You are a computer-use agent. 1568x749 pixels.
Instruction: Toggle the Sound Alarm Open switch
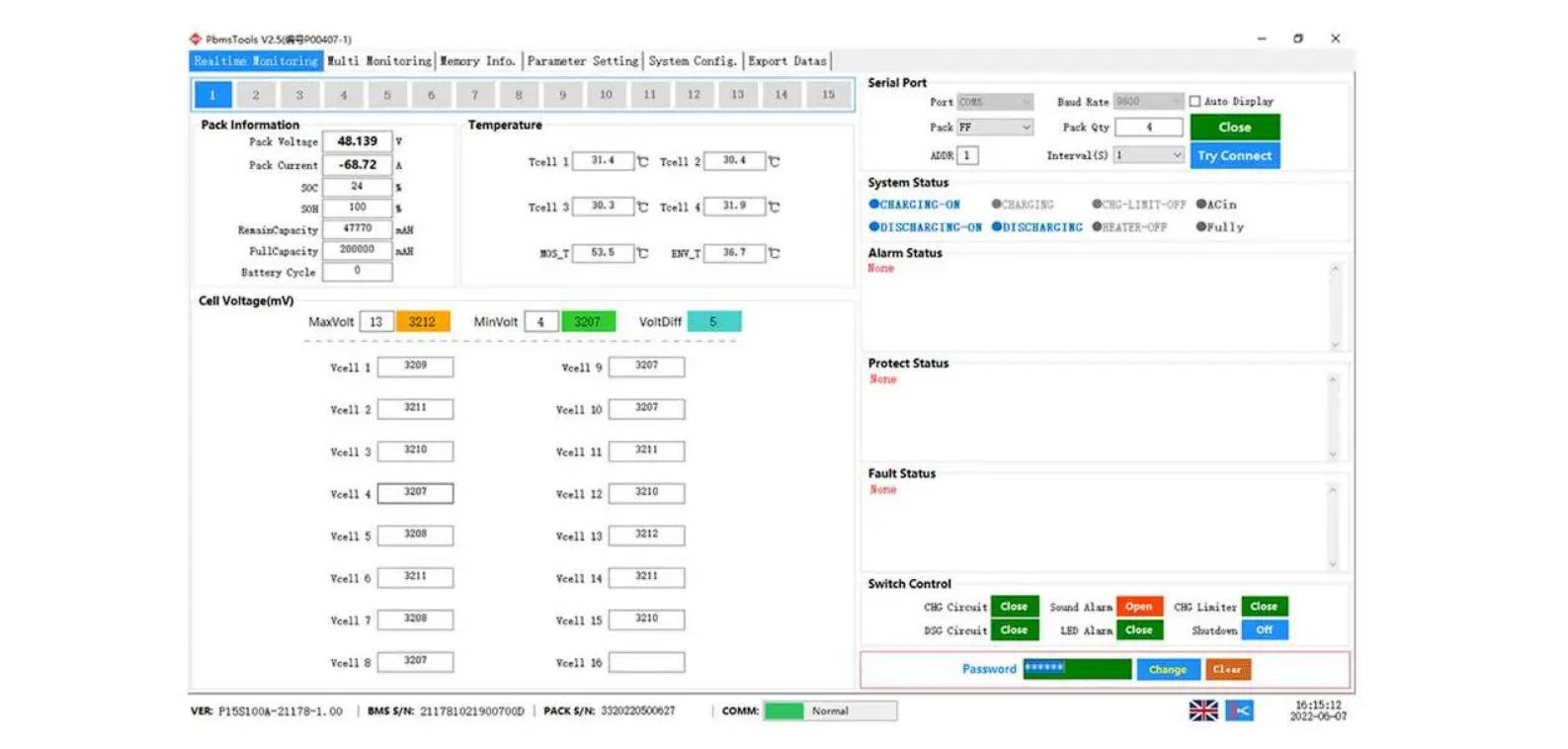[x=1139, y=607]
